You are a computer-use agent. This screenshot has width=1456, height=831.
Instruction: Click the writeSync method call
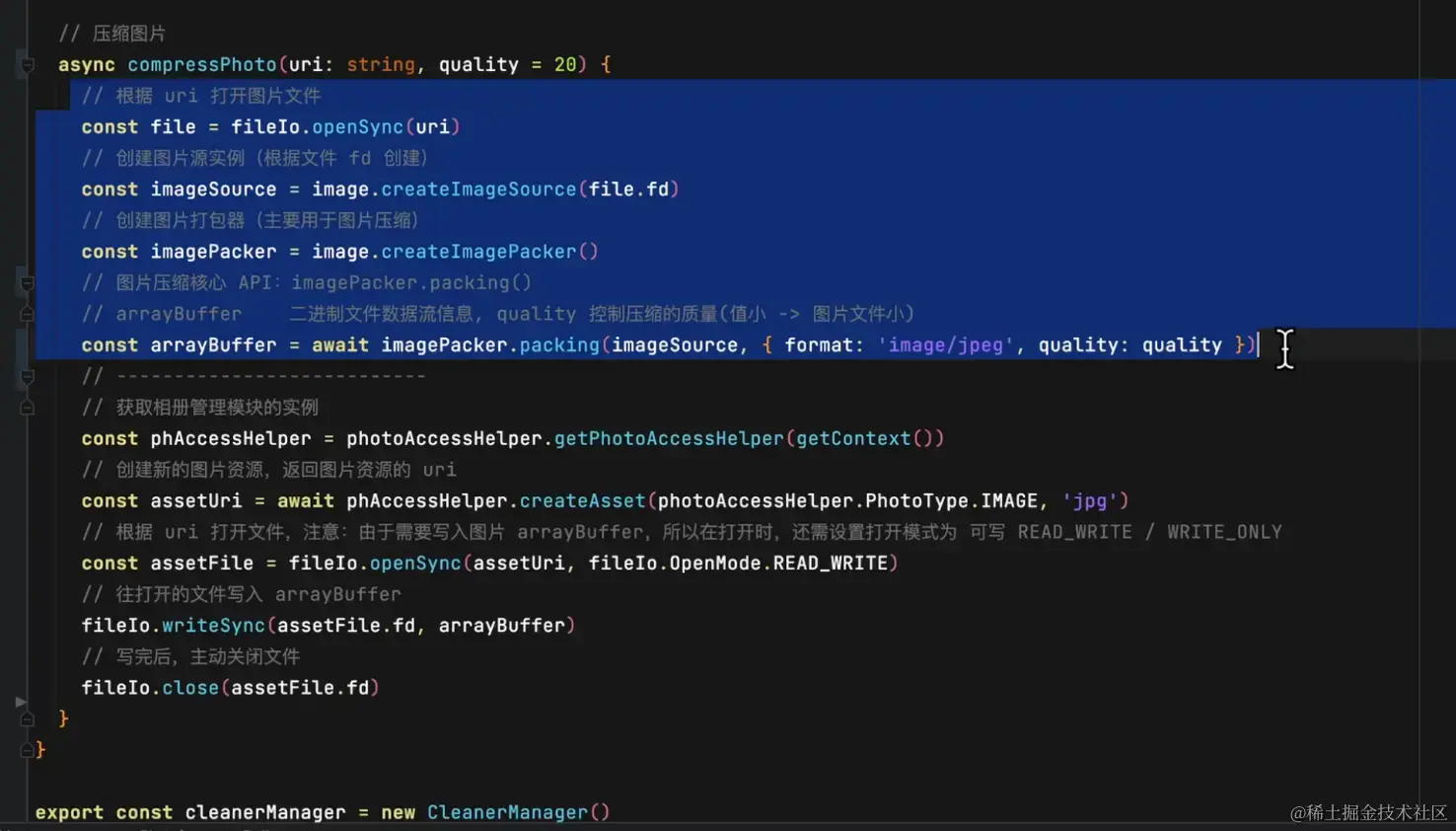(x=213, y=626)
